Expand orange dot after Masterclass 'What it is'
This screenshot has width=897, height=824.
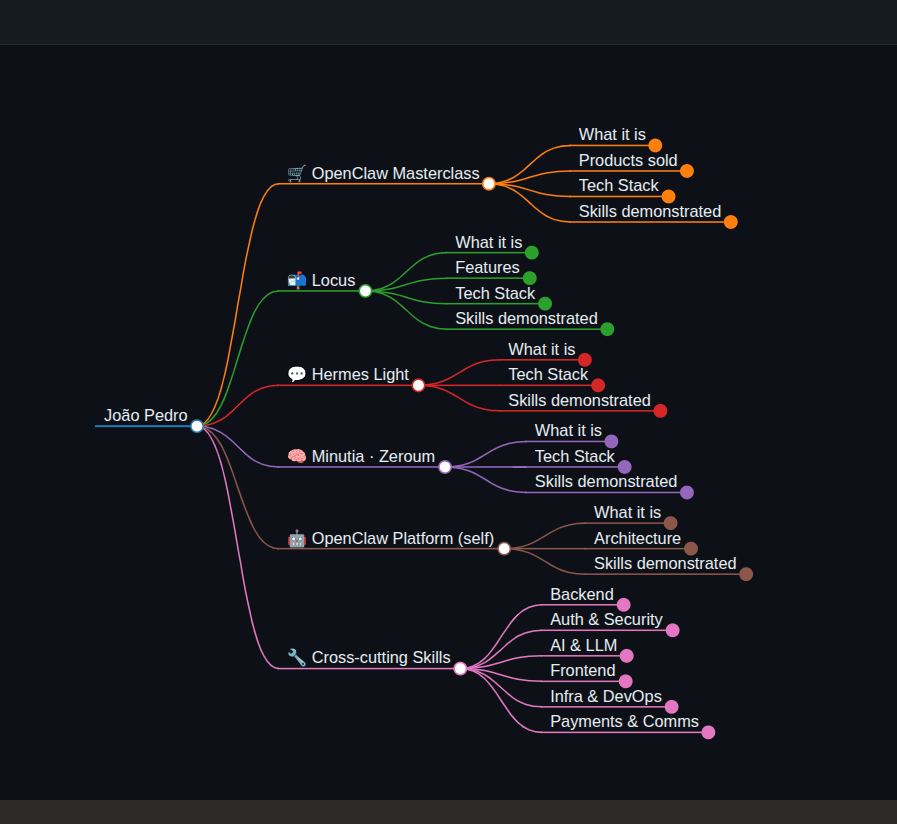[x=655, y=145]
